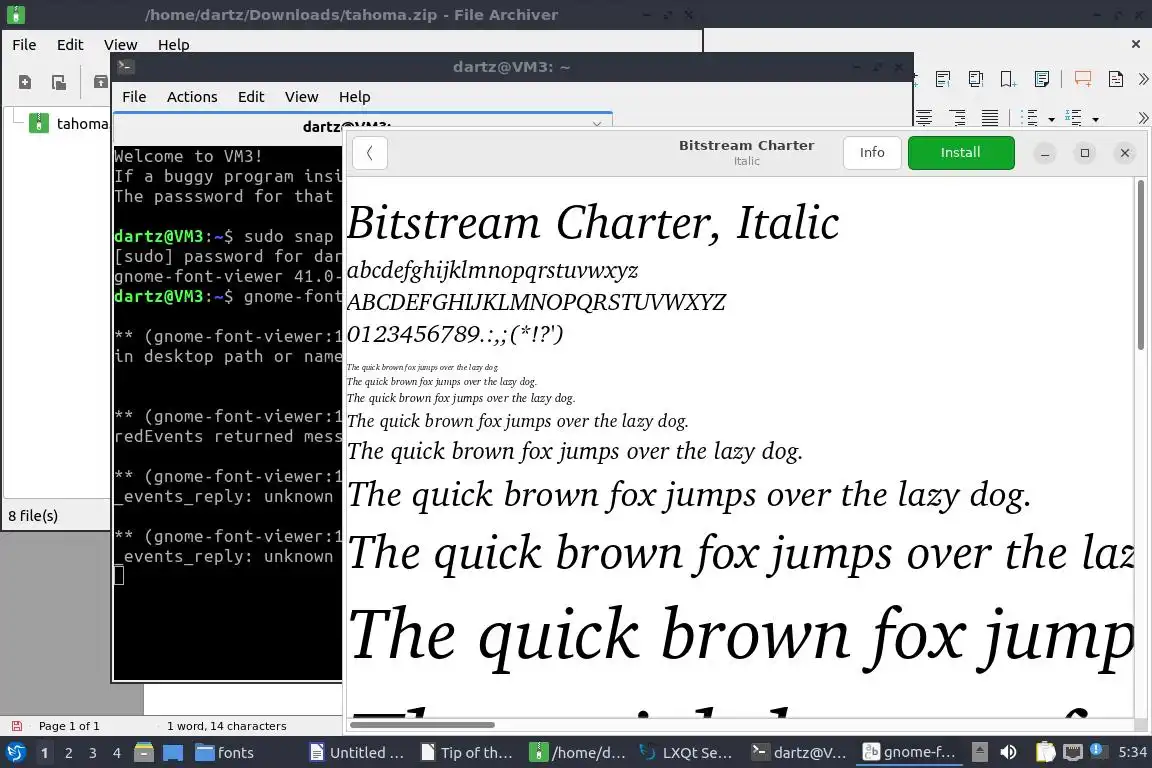Insert bookmark icon in Writer toolbar
Screen dimensions: 1152x768
(x=1008, y=79)
